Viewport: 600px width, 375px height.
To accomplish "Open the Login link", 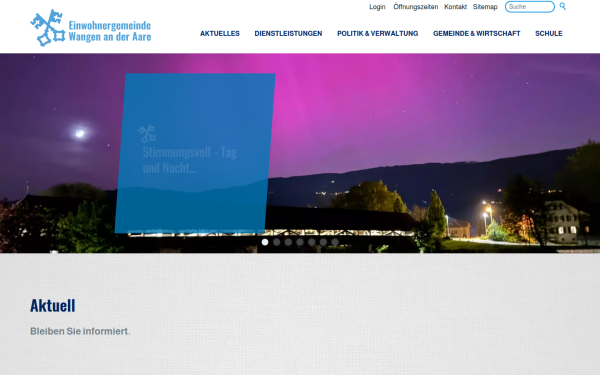I will click(377, 7).
